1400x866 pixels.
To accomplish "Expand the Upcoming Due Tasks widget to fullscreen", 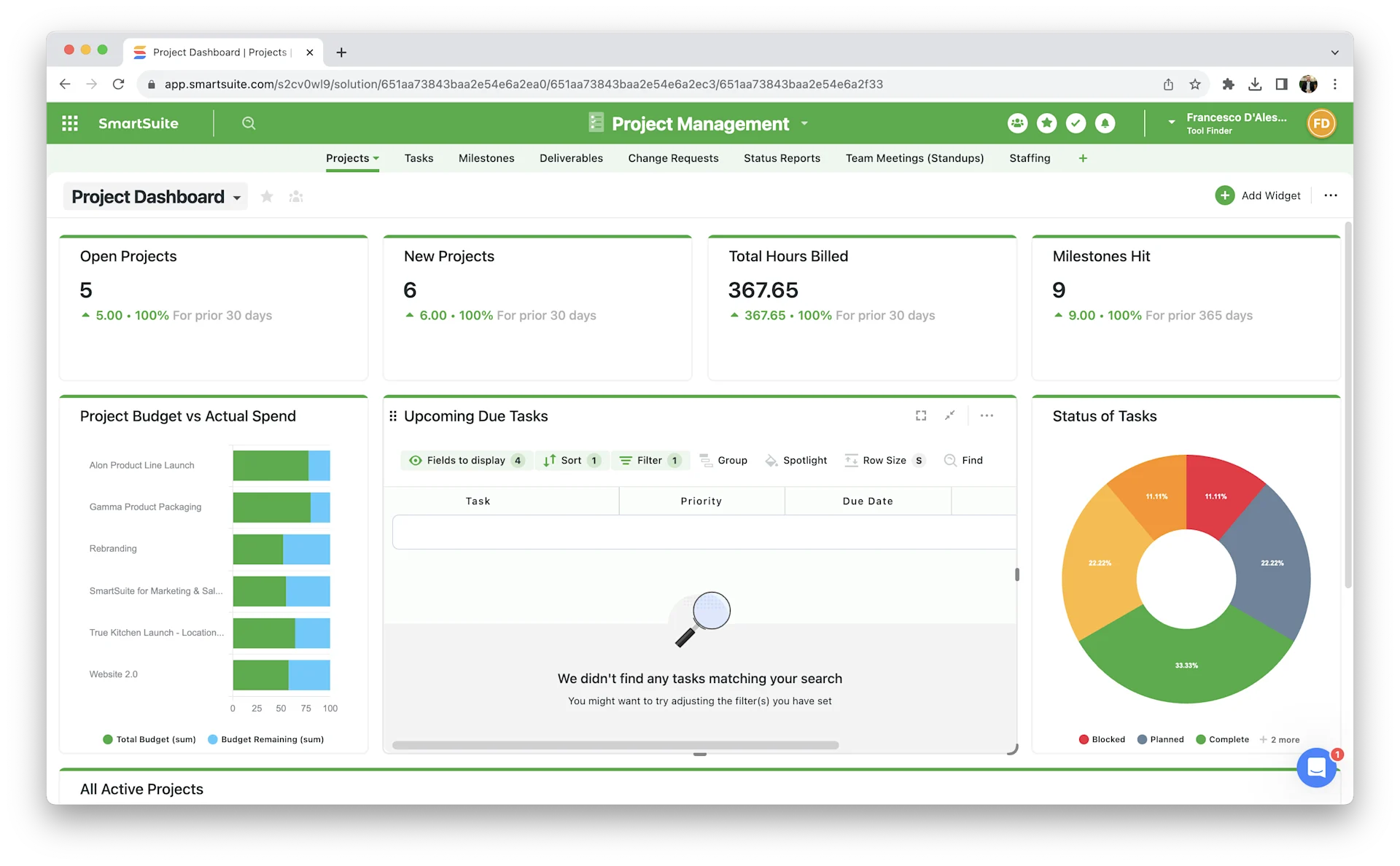I will tap(920, 416).
